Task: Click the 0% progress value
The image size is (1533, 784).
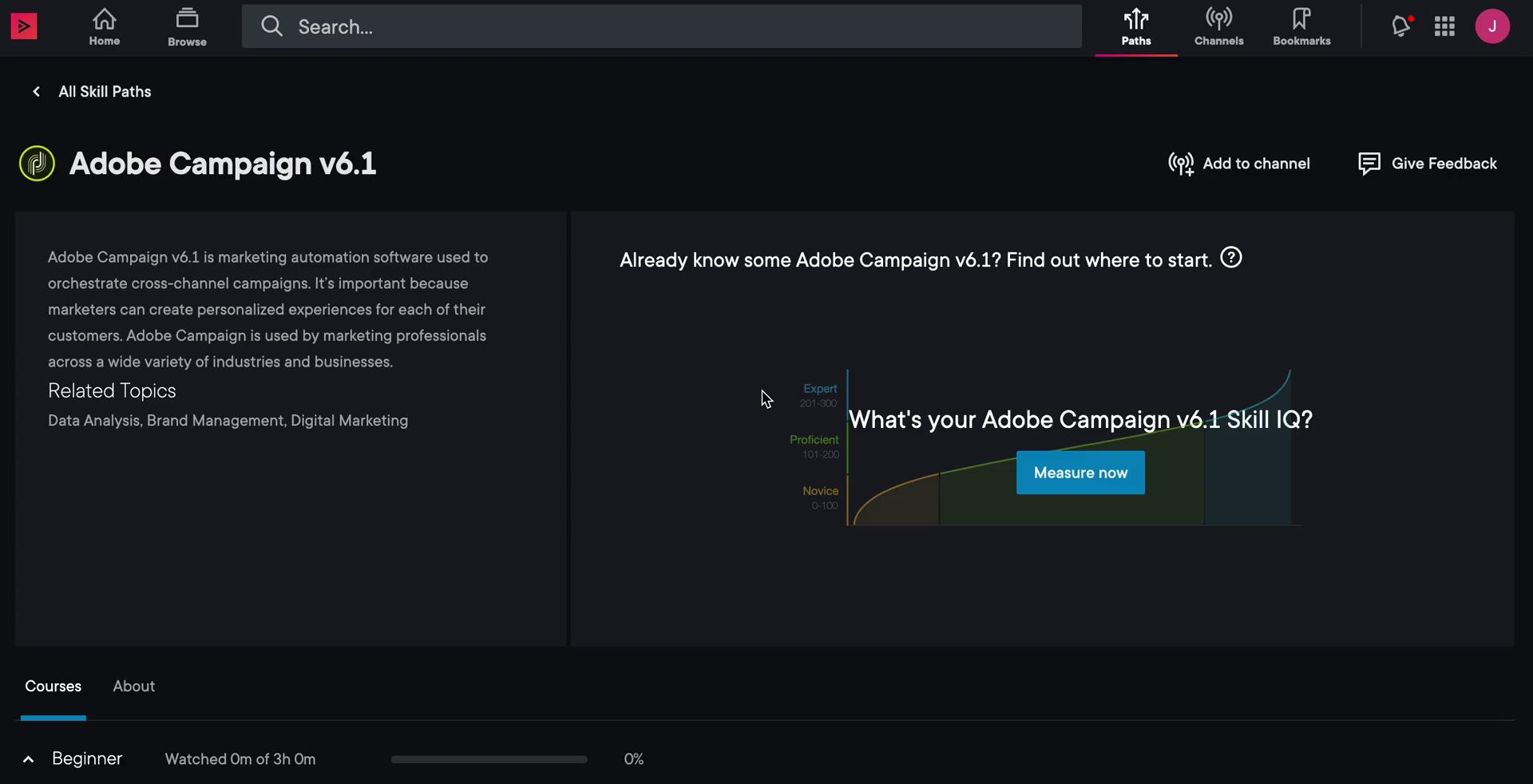Action: [634, 759]
